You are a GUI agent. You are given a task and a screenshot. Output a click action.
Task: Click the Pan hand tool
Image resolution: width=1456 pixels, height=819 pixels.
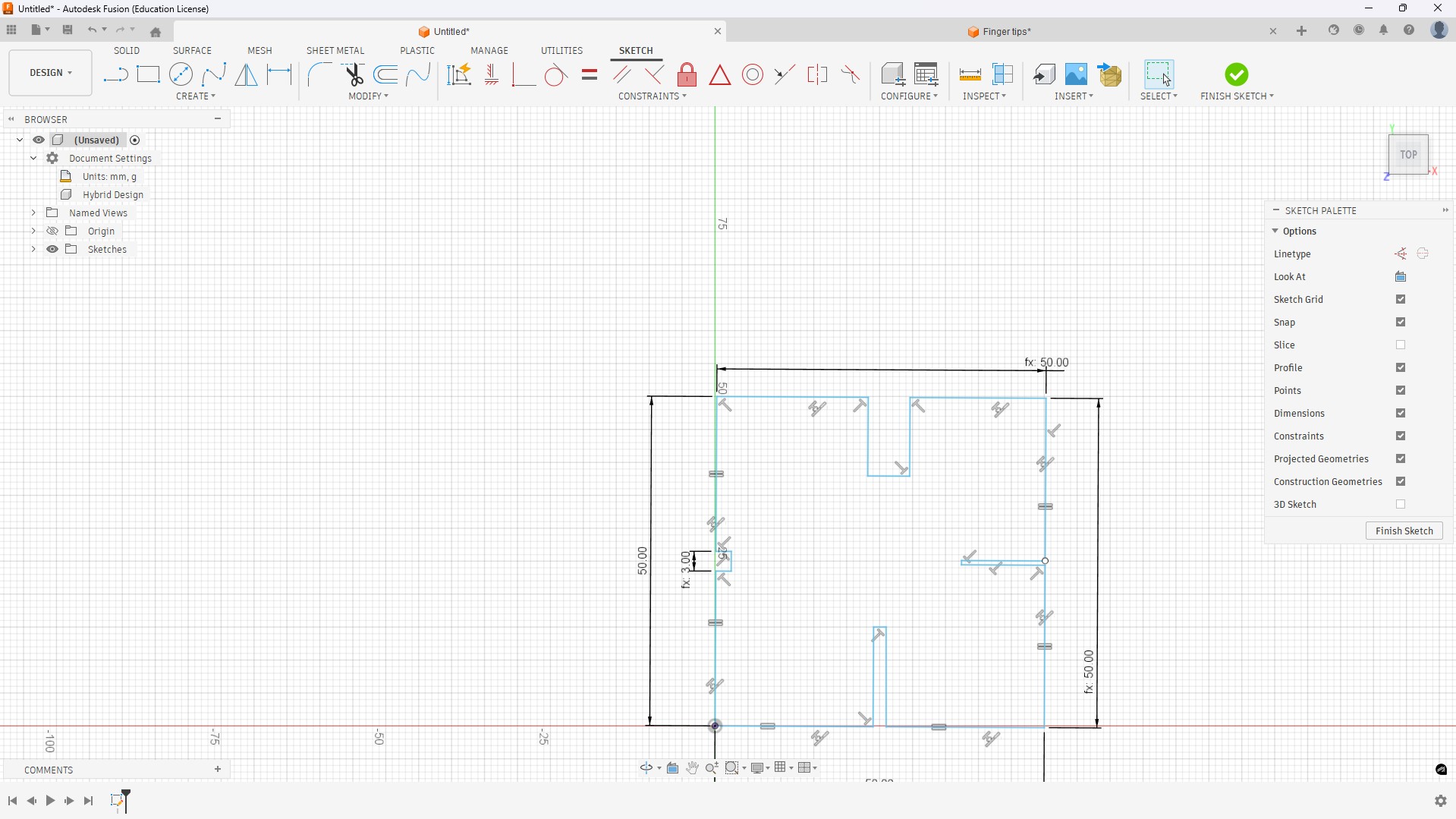(692, 768)
